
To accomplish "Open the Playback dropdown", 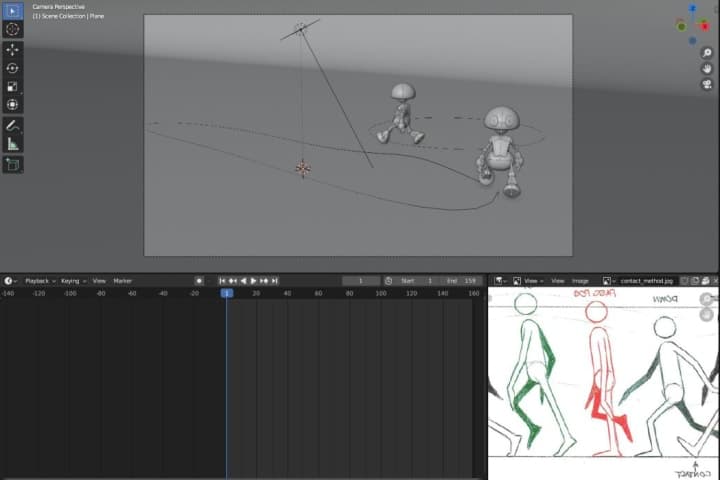I will pyautogui.click(x=39, y=281).
